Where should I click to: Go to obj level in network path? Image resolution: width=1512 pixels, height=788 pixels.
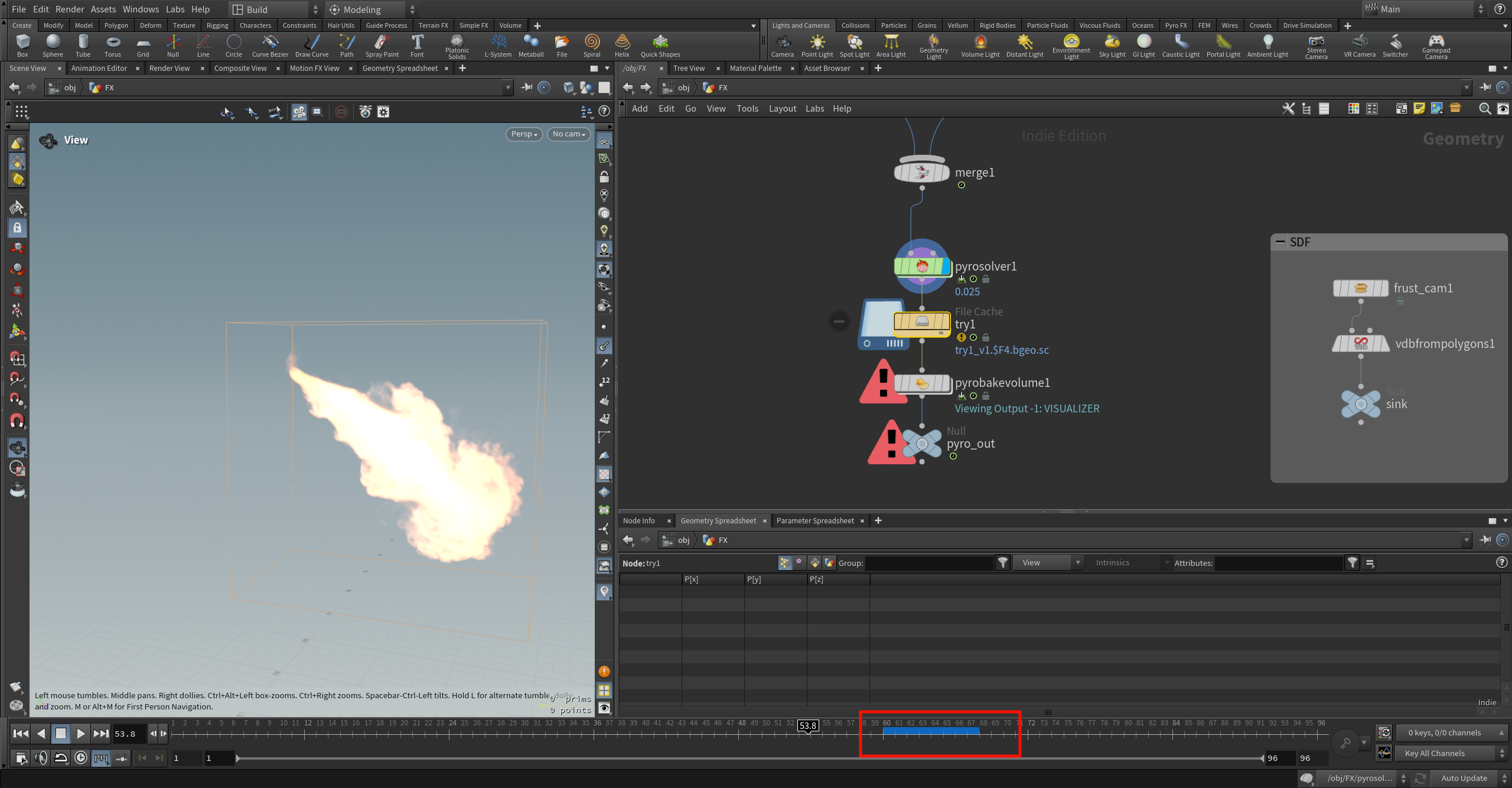[677, 87]
